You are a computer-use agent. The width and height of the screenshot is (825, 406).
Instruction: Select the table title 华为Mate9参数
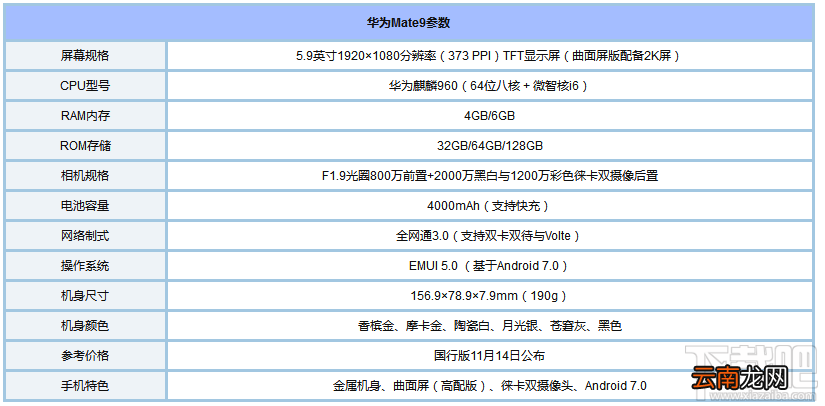(x=408, y=24)
